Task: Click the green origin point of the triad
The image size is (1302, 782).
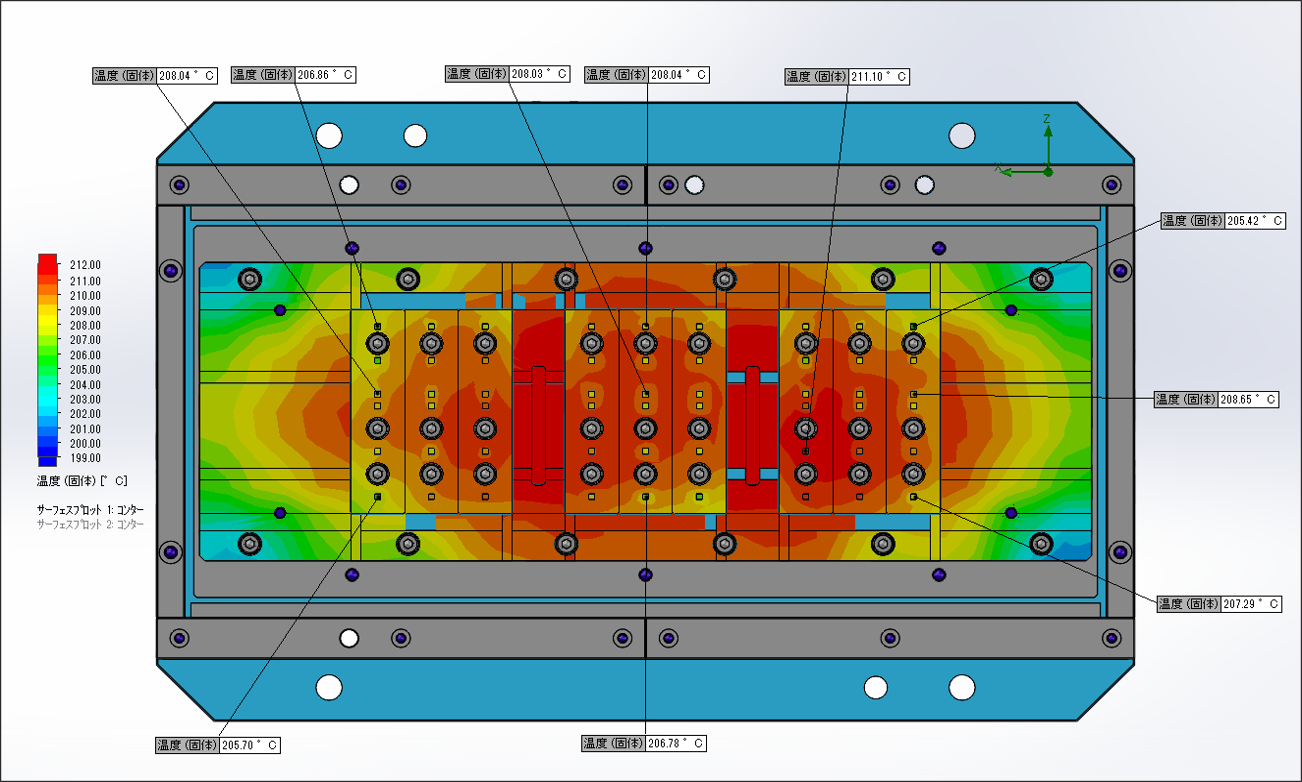Action: 1048,172
